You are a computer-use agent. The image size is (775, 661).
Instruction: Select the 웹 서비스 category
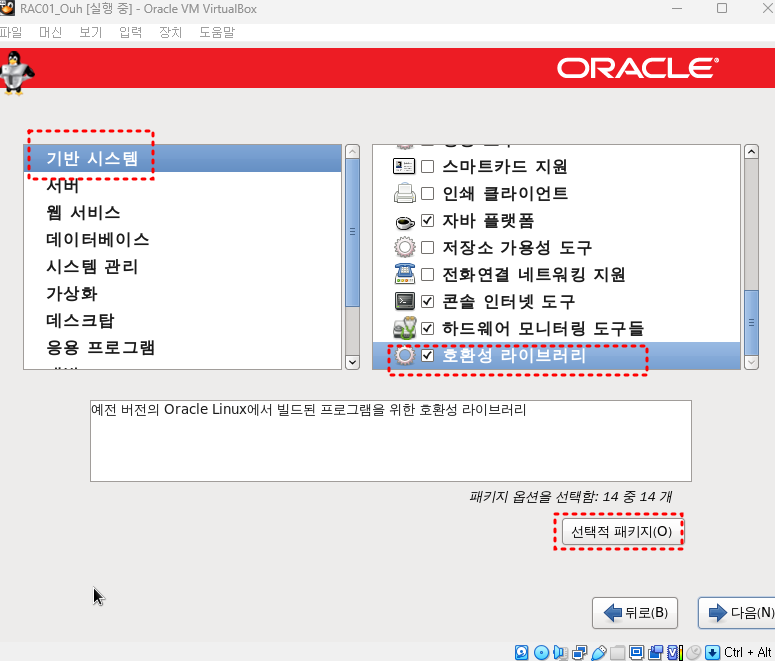point(182,213)
